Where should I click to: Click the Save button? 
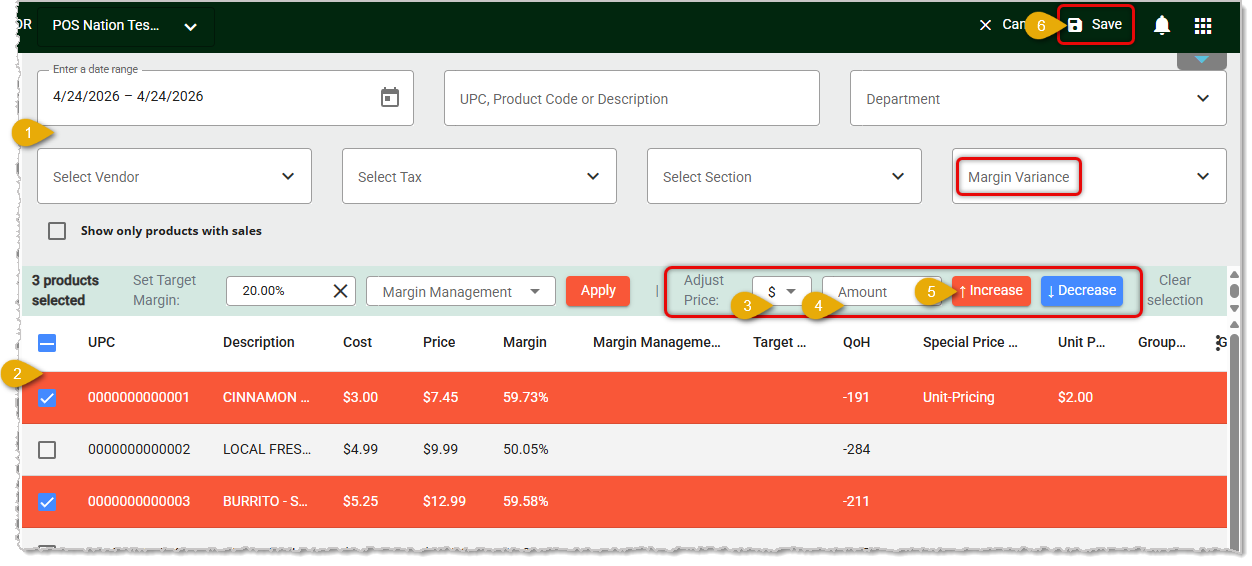pyautogui.click(x=1095, y=25)
